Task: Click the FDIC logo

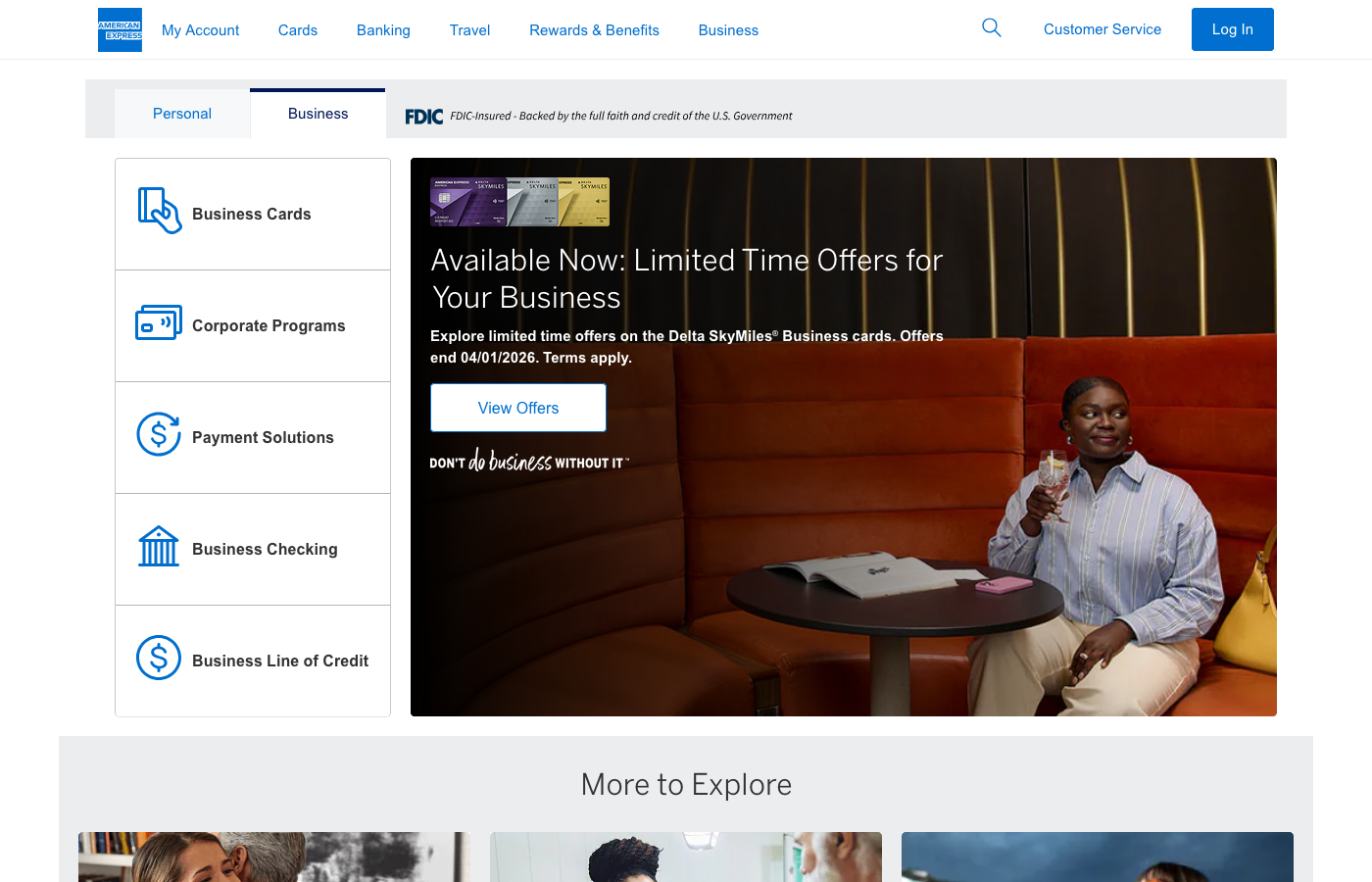Action: (424, 117)
